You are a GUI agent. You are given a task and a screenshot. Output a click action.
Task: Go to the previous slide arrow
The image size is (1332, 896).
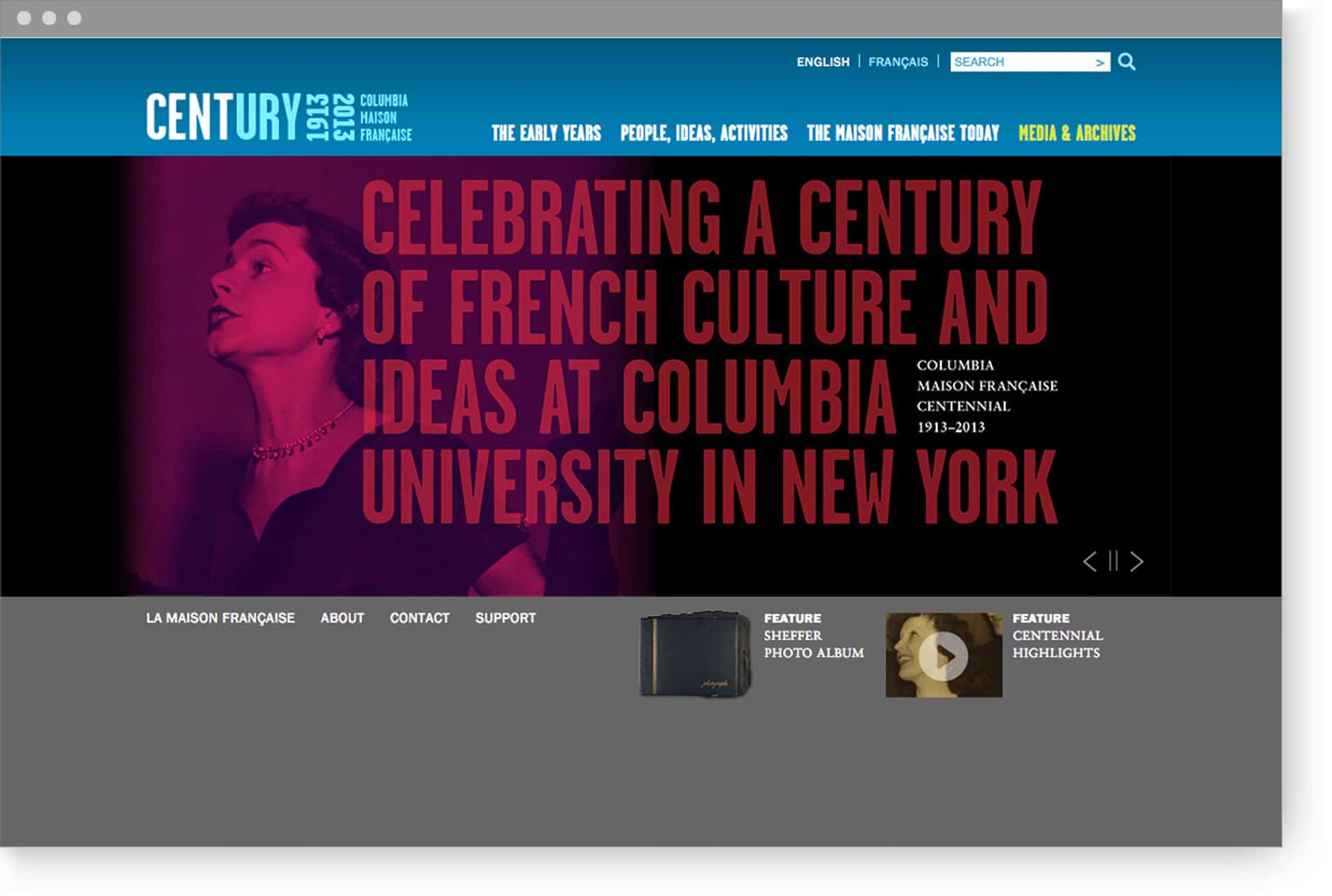pyautogui.click(x=1090, y=562)
